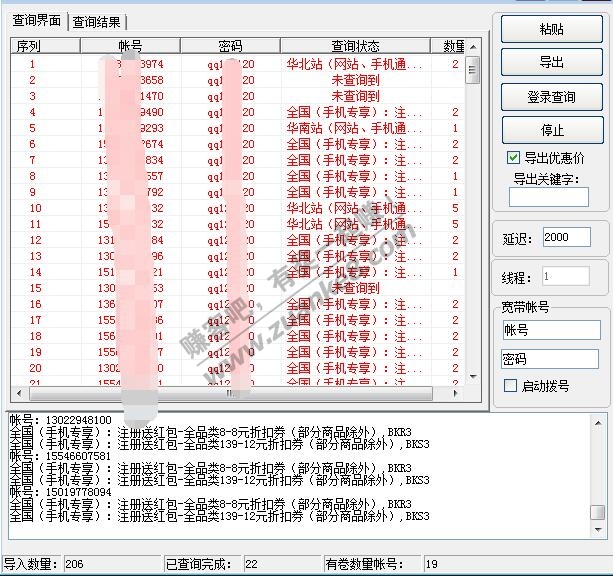This screenshot has height=576, width=613.
Task: Click log line 帐号: 15019778094
Action: tap(61, 492)
